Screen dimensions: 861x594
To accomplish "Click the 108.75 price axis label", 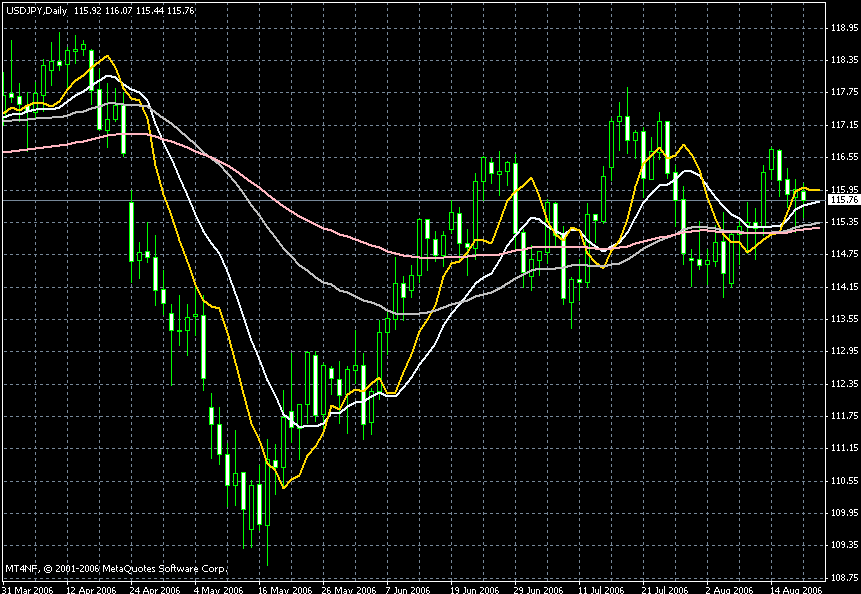I will (x=845, y=578).
